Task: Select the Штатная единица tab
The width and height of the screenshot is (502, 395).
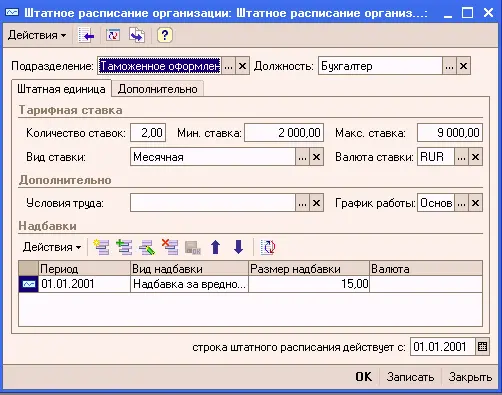Action: 61,89
